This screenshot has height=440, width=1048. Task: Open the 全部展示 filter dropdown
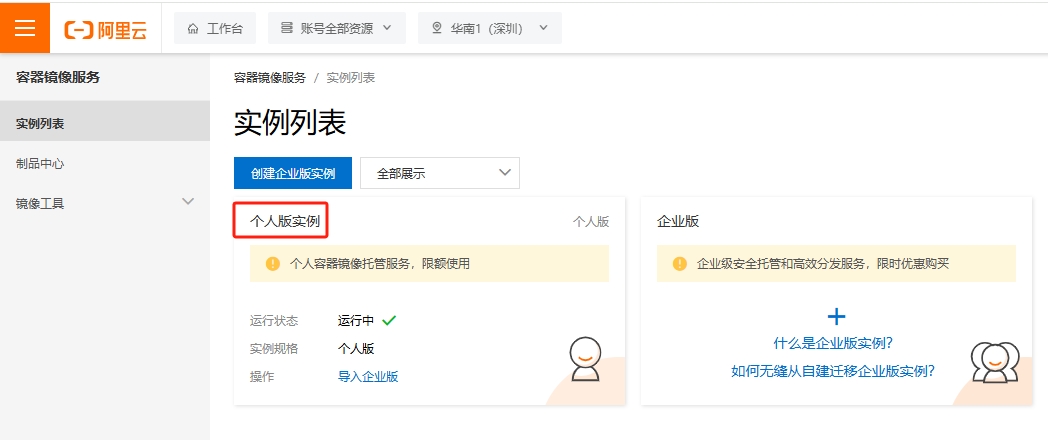[x=439, y=173]
